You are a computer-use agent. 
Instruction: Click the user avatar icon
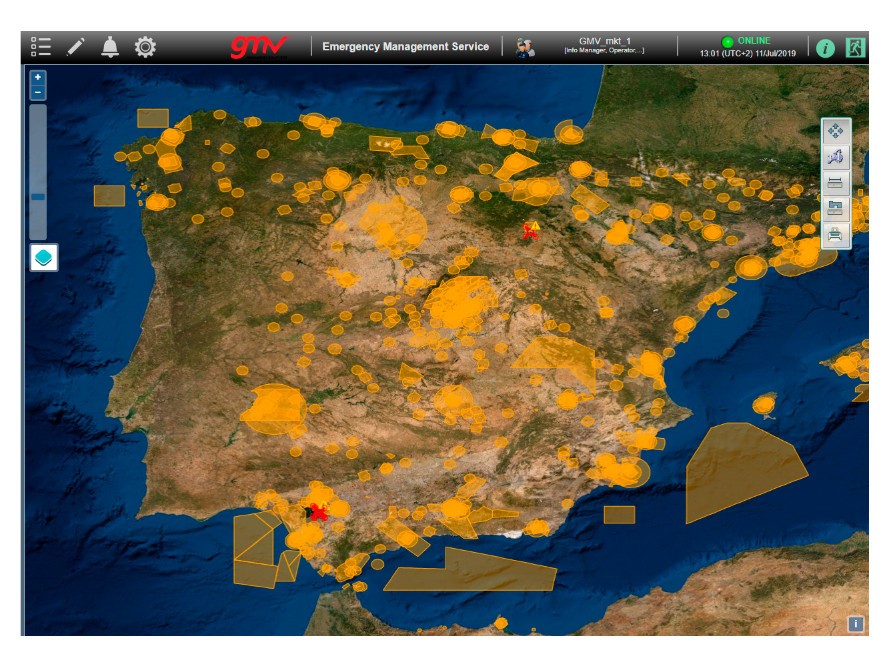pyautogui.click(x=525, y=47)
